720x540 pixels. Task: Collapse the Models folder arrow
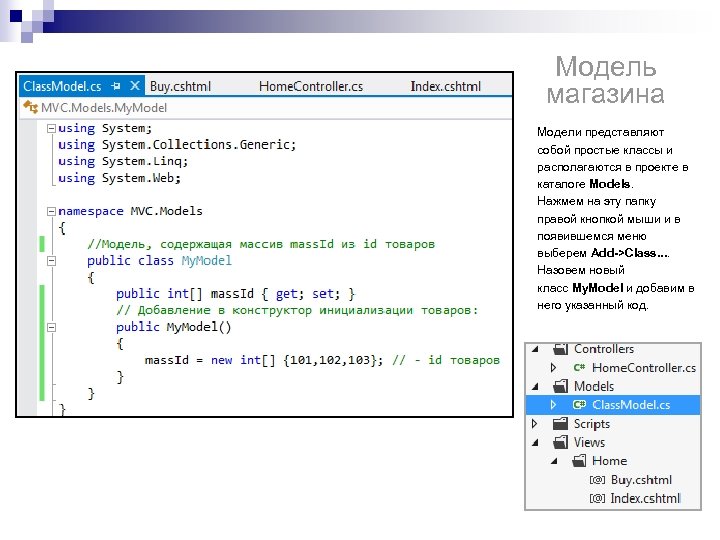pos(535,387)
